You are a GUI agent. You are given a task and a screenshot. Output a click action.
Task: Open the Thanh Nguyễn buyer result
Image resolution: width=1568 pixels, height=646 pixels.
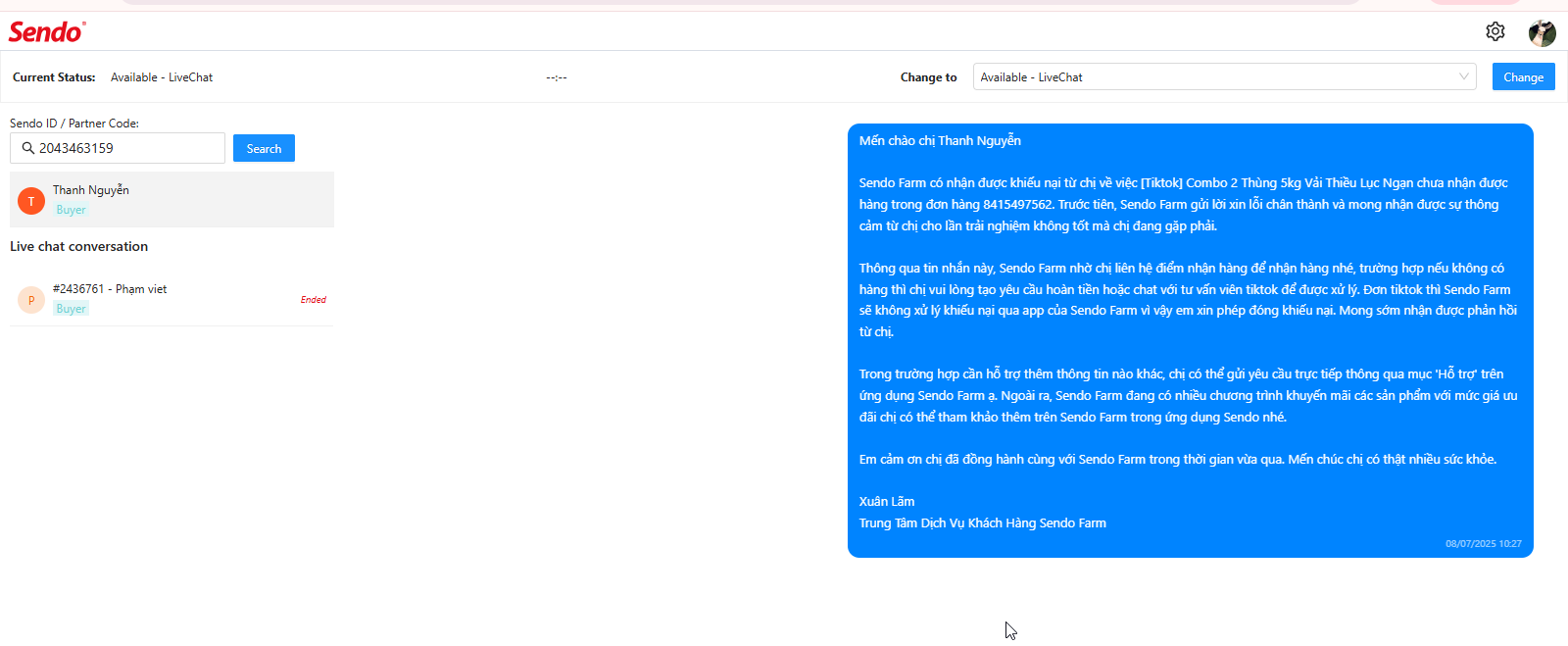click(x=171, y=199)
